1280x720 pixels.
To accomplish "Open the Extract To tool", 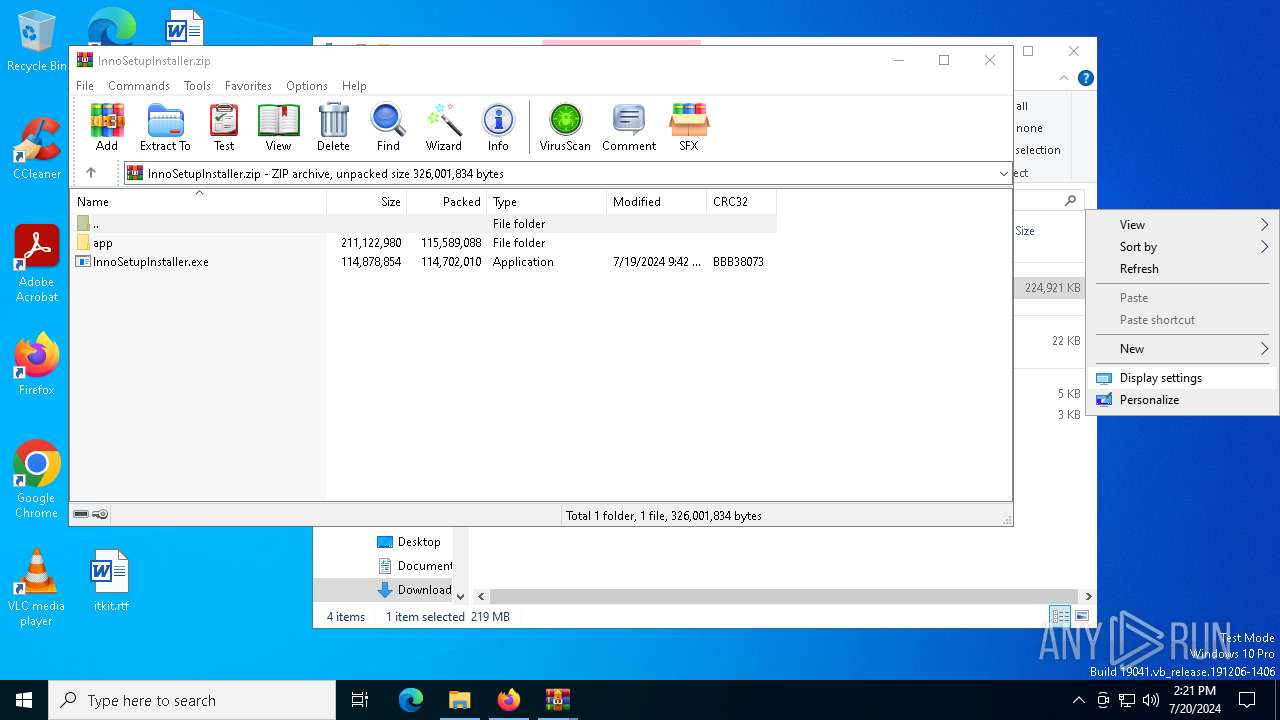I will coord(165,127).
